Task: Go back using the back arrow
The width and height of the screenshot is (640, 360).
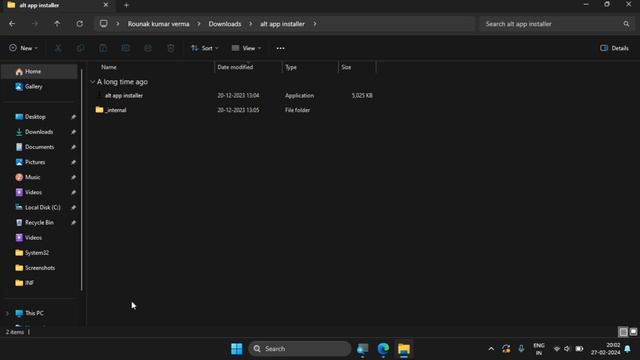Action: tap(12, 24)
